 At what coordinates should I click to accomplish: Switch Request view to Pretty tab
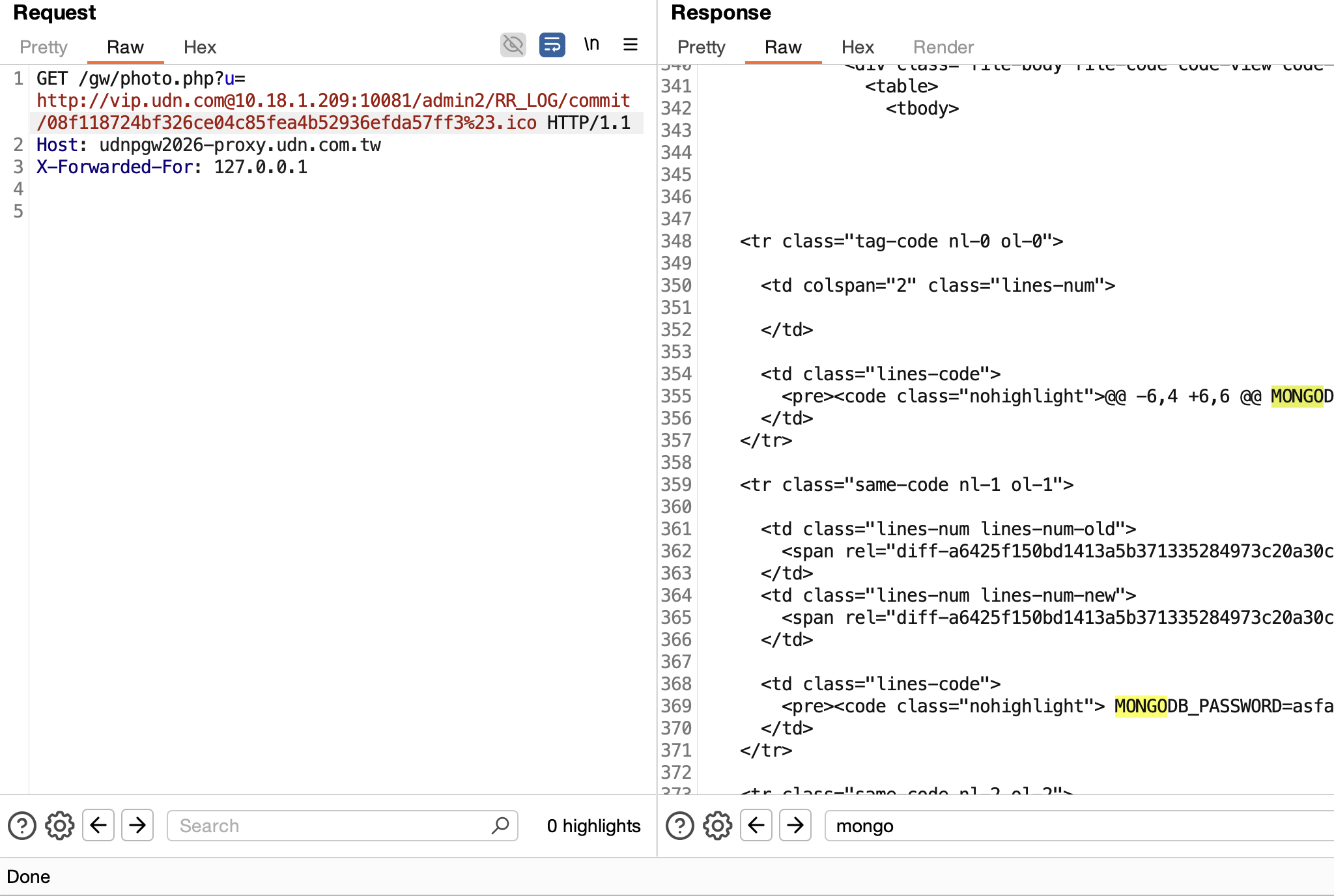pyautogui.click(x=44, y=47)
